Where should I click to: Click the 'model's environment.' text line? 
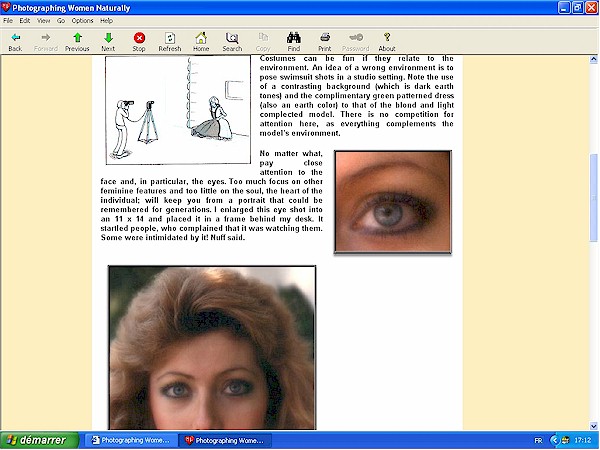(x=300, y=133)
